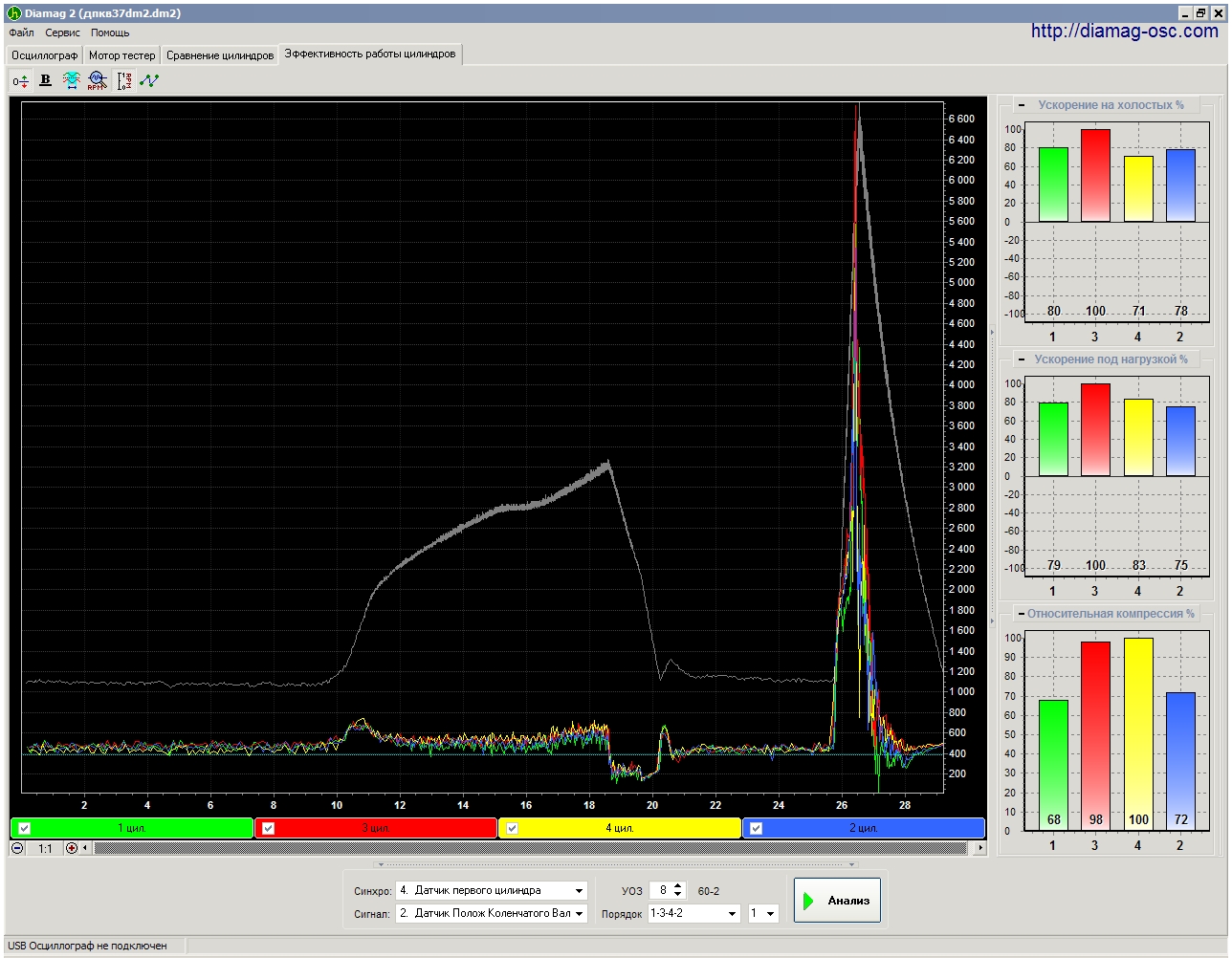Click the cyan waveform width measurement icon
Image resolution: width=1232 pixels, height=958 pixels.
[x=71, y=80]
